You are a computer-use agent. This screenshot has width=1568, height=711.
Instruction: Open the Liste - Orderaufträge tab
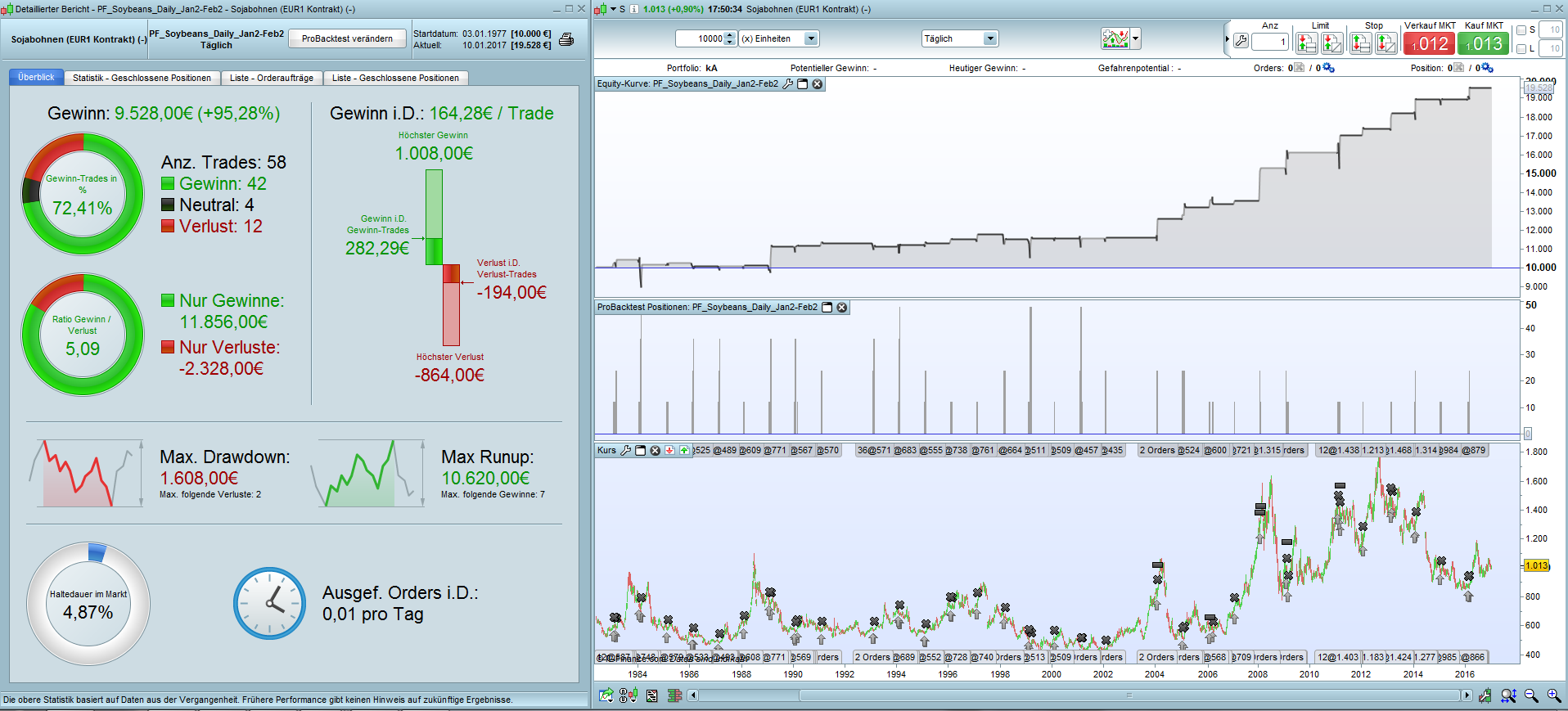coord(272,78)
